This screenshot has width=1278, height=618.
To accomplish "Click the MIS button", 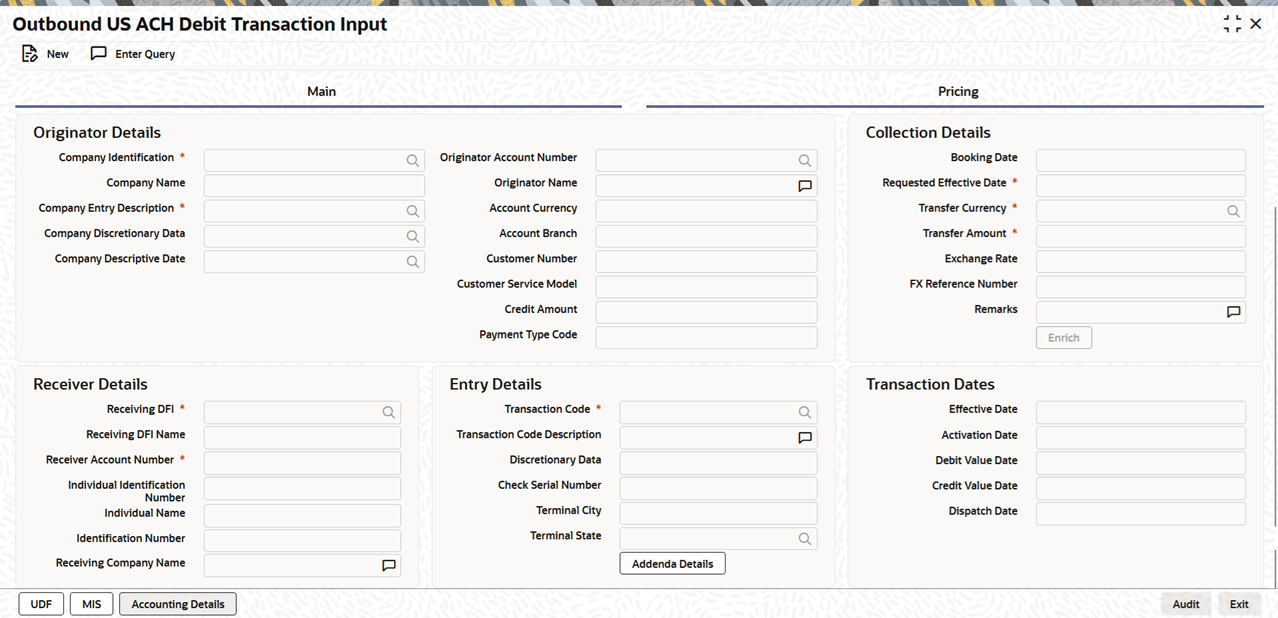I will (92, 604).
